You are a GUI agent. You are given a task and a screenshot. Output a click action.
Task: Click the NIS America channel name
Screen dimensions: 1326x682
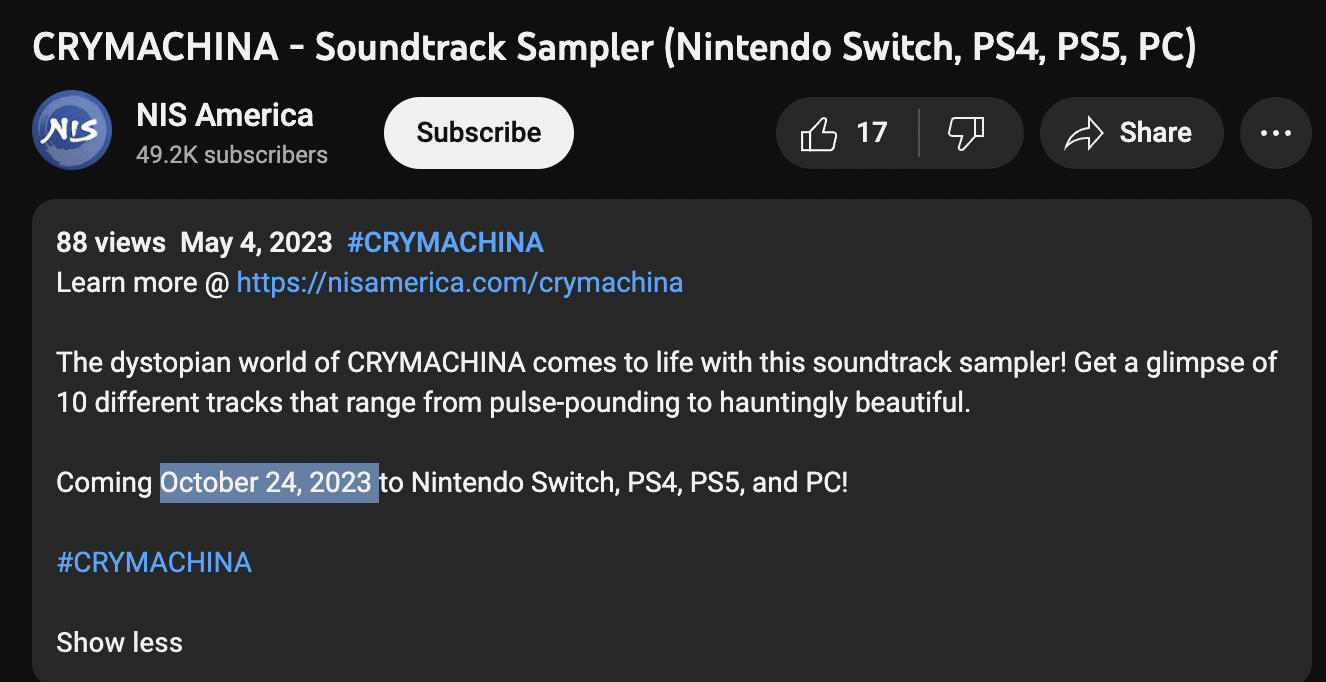[x=225, y=116]
